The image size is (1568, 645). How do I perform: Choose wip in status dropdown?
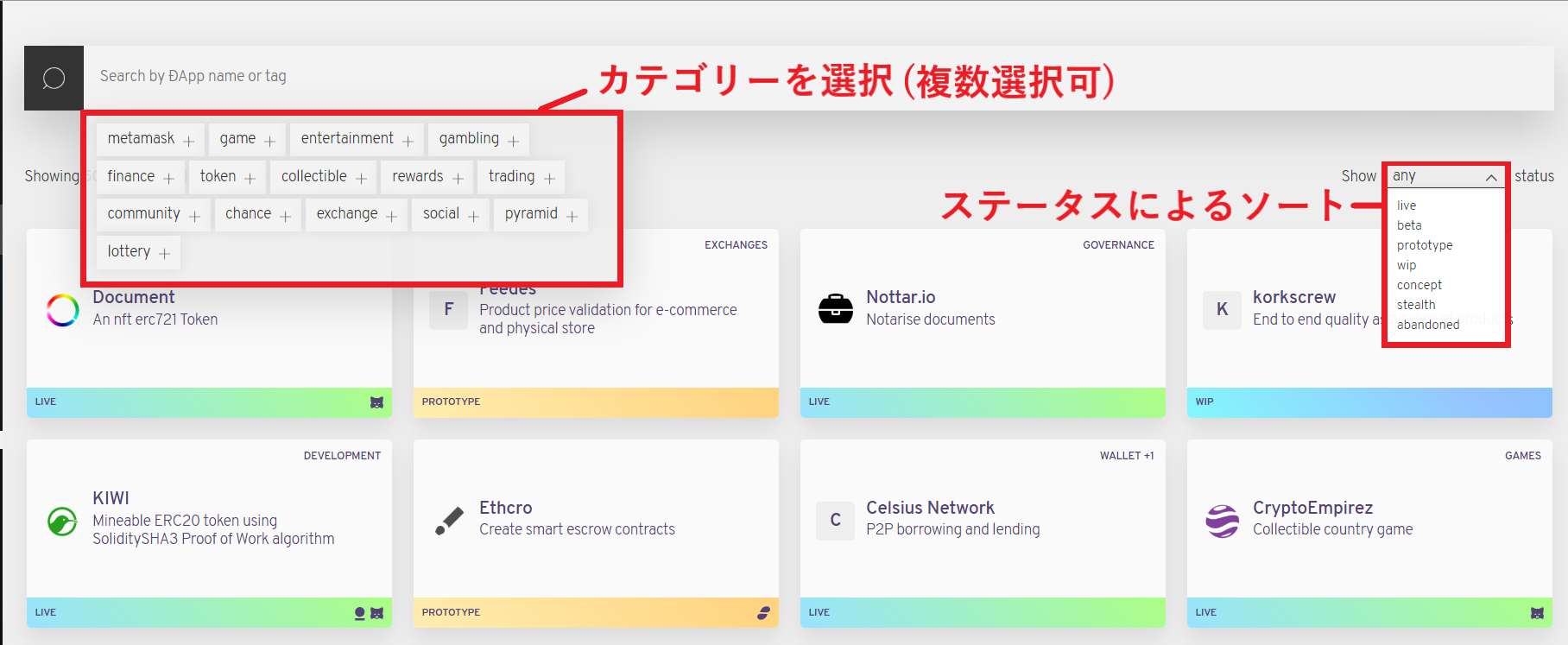pyautogui.click(x=1407, y=265)
